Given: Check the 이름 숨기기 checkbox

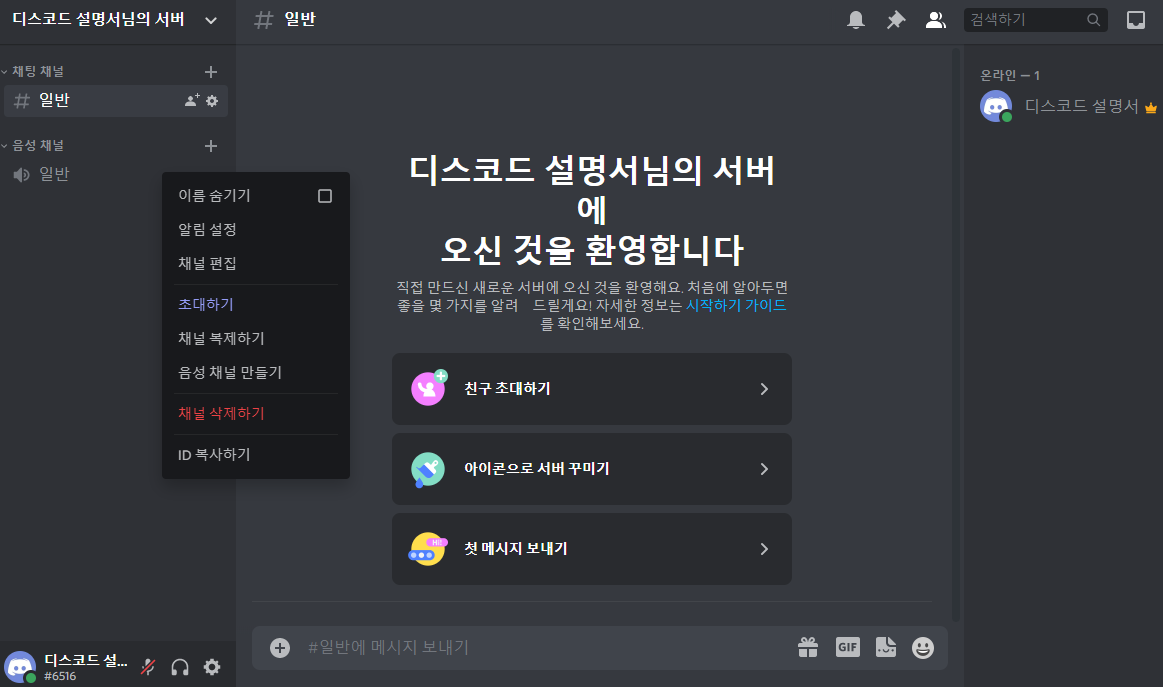Looking at the screenshot, I should point(325,196).
